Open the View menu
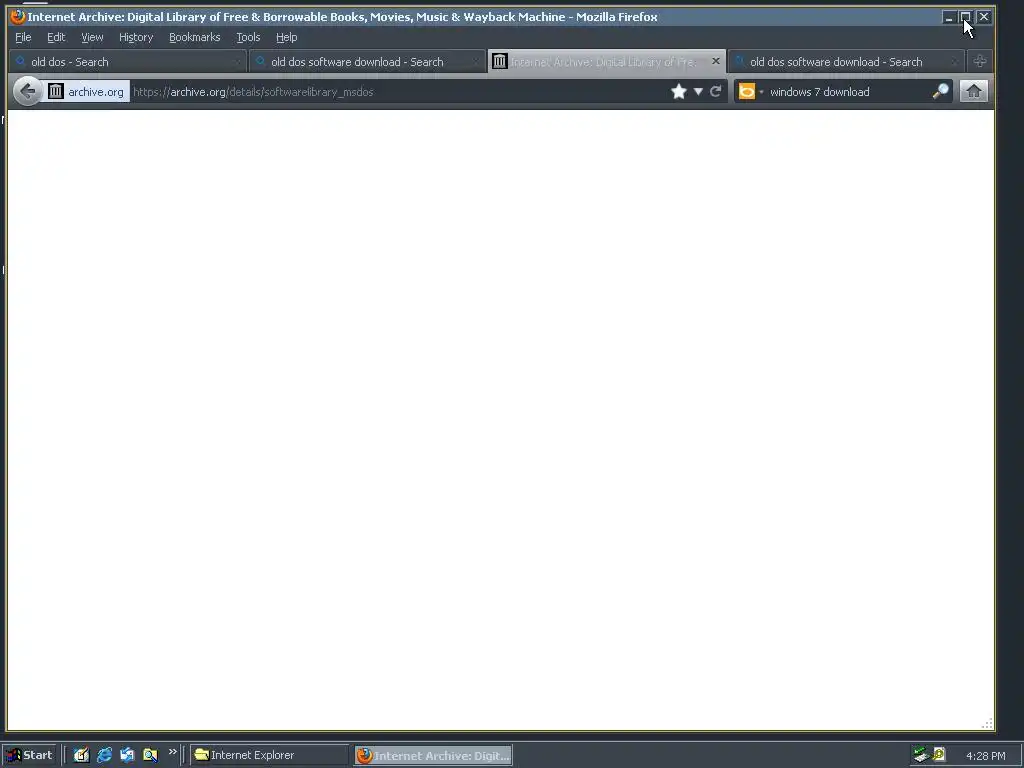This screenshot has width=1024, height=768. click(x=92, y=37)
